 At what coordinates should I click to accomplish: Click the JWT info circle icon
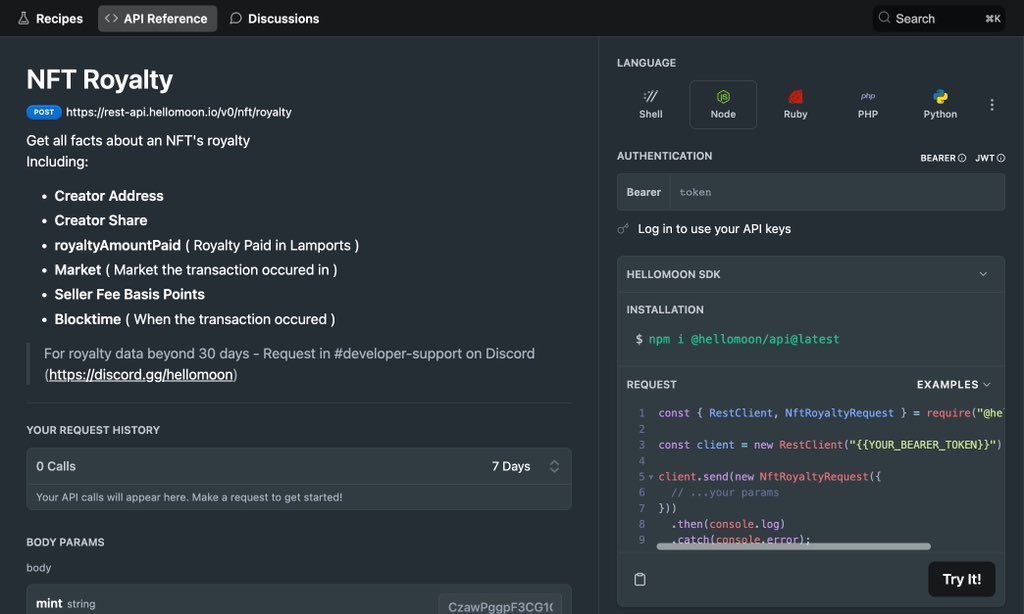pos(1001,158)
